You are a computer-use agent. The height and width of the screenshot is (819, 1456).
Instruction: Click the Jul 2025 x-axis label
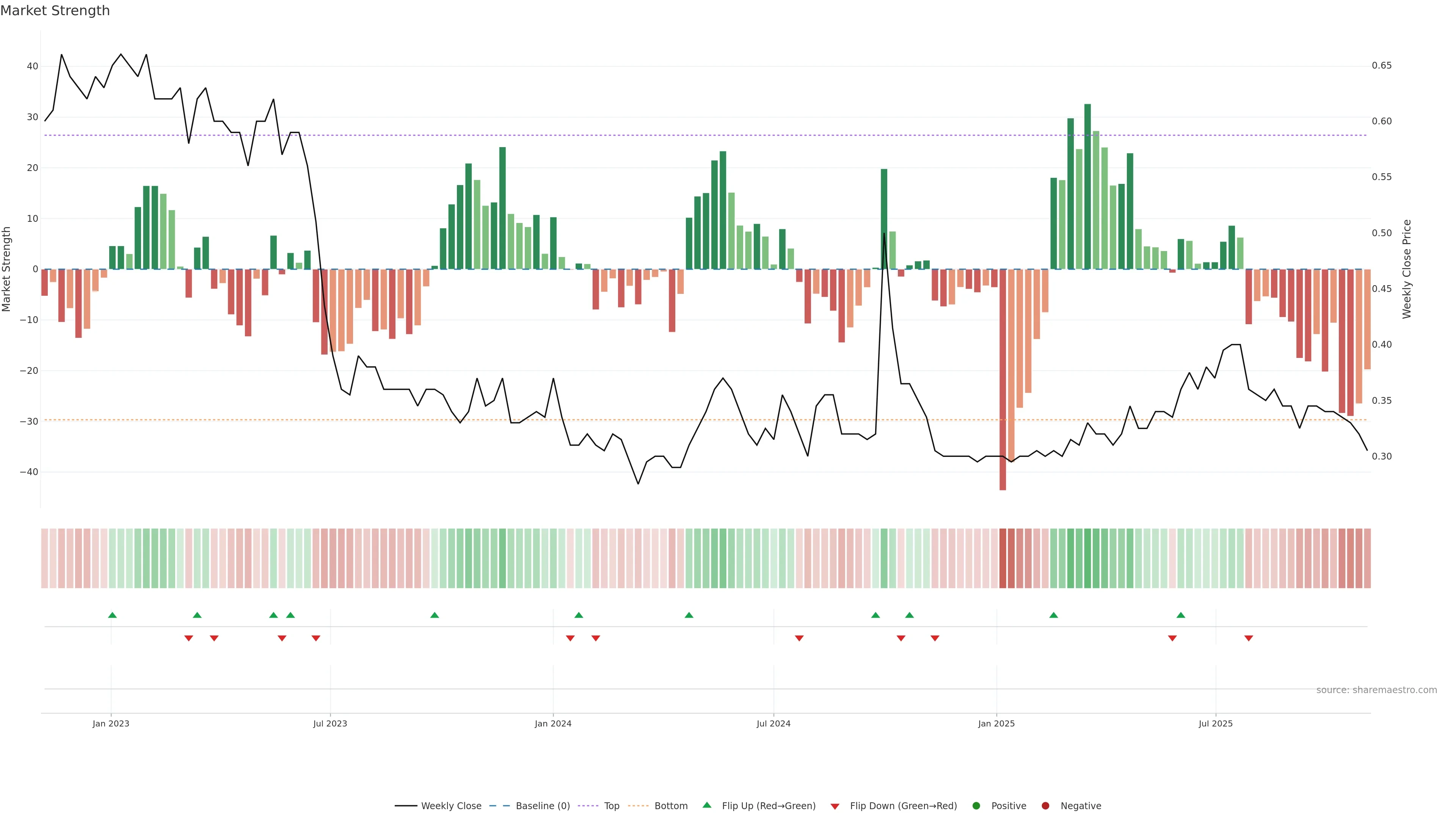[1215, 723]
